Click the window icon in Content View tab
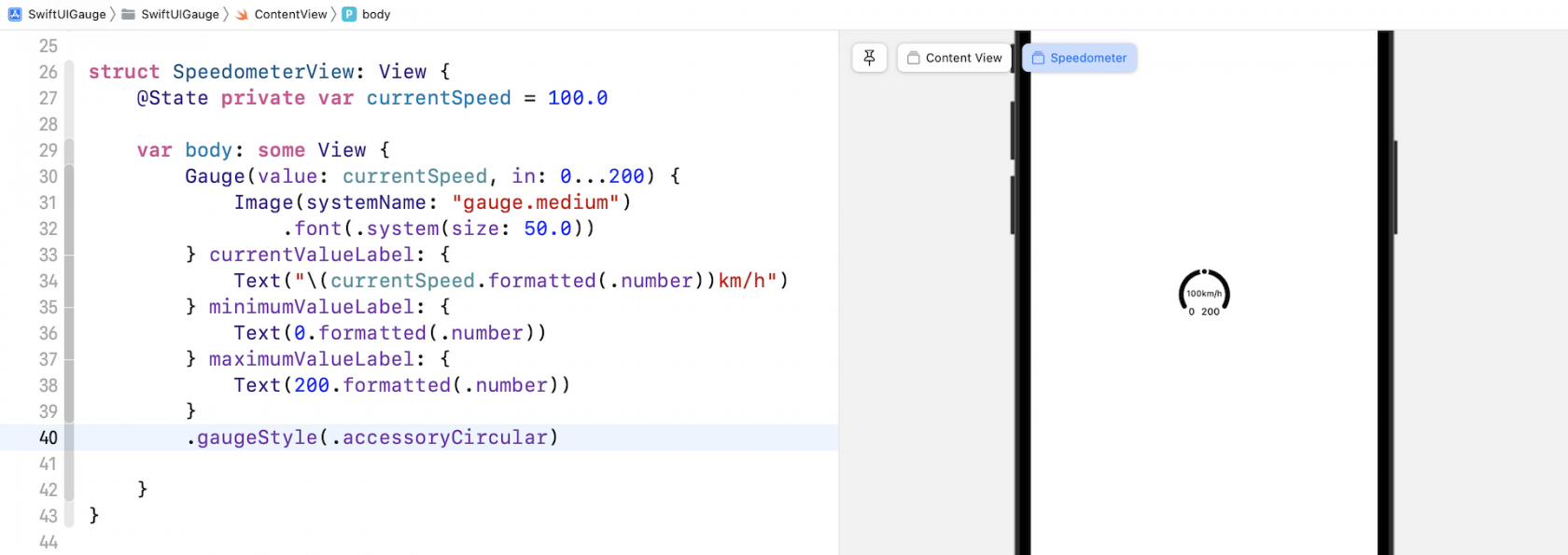1568x555 pixels. point(914,58)
